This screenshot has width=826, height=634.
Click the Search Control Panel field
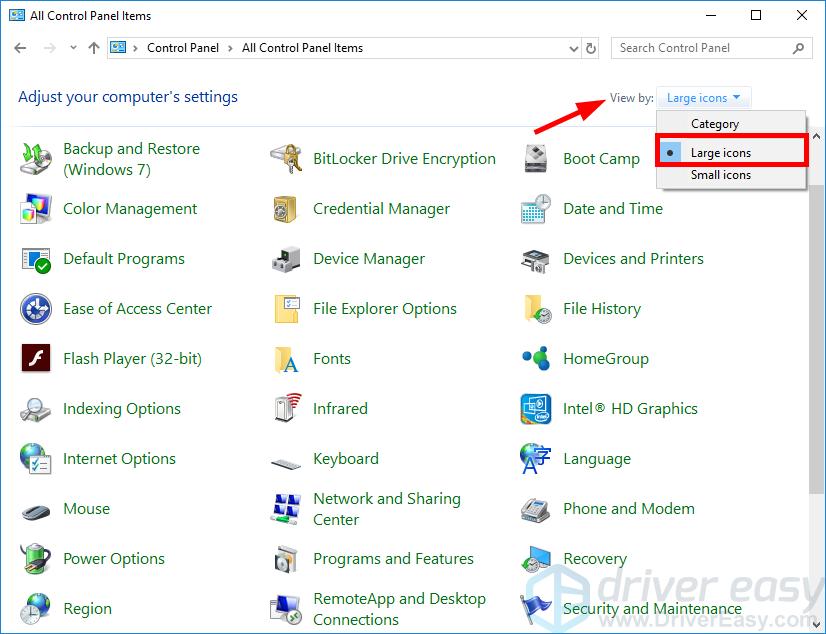pyautogui.click(x=711, y=48)
